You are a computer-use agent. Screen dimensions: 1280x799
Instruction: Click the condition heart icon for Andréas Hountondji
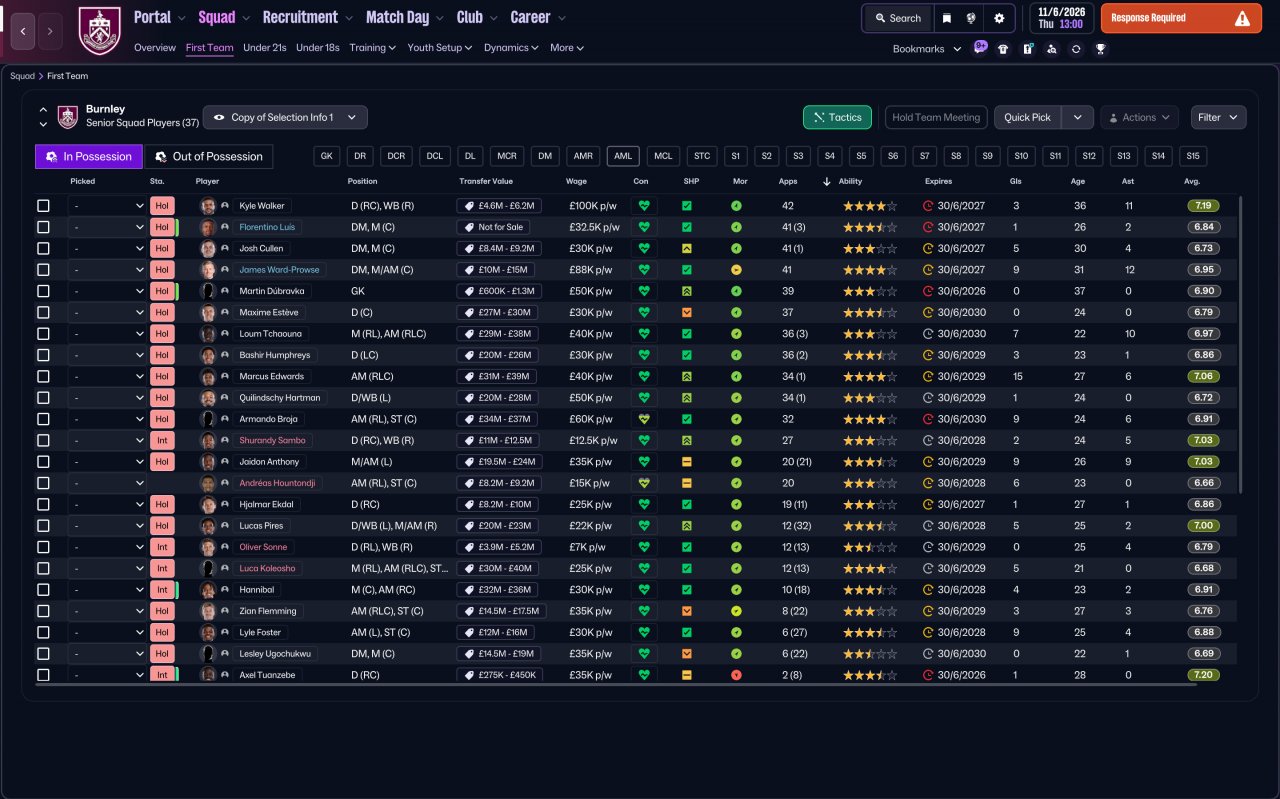[x=644, y=483]
